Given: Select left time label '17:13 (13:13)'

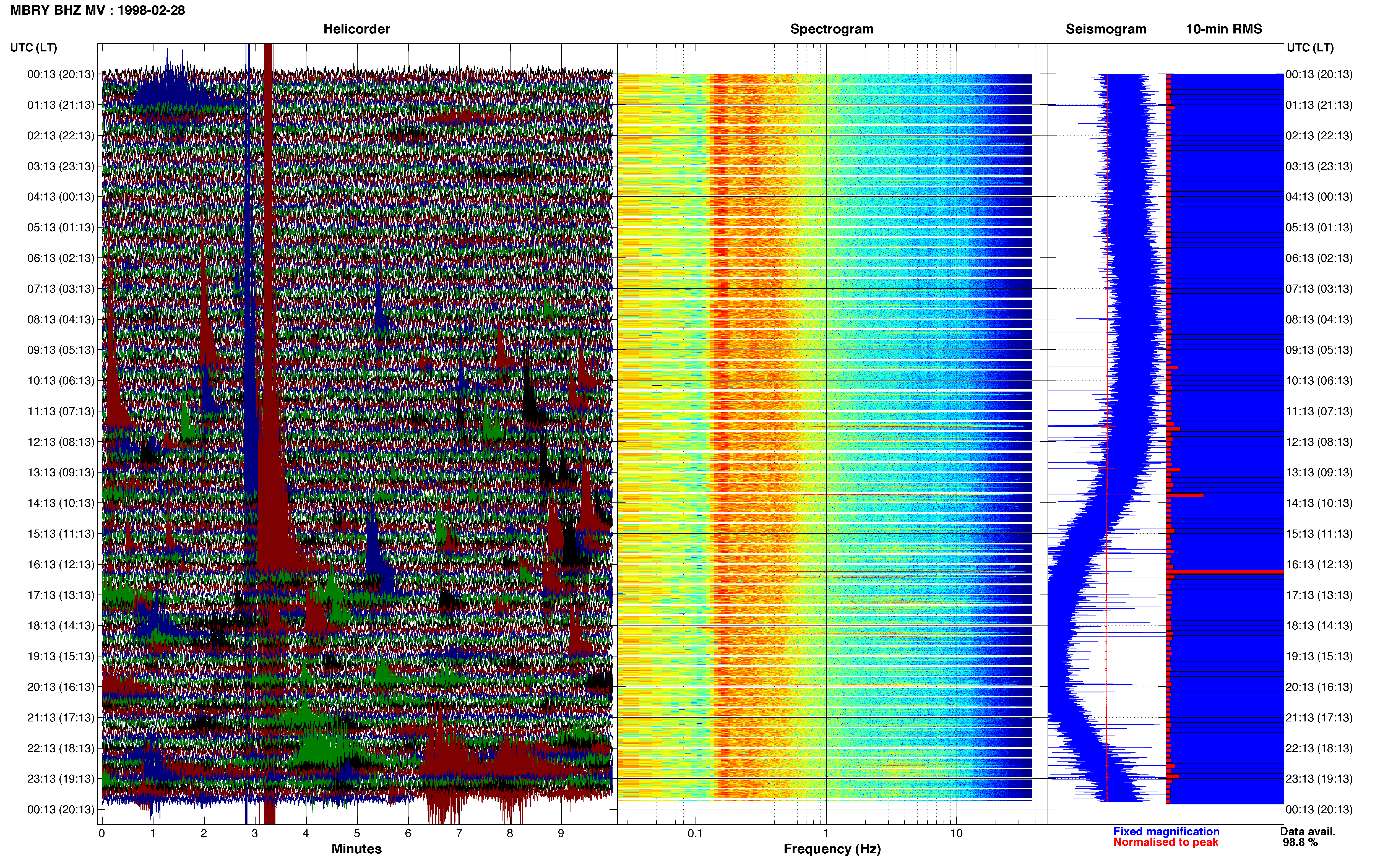Looking at the screenshot, I should (x=61, y=595).
